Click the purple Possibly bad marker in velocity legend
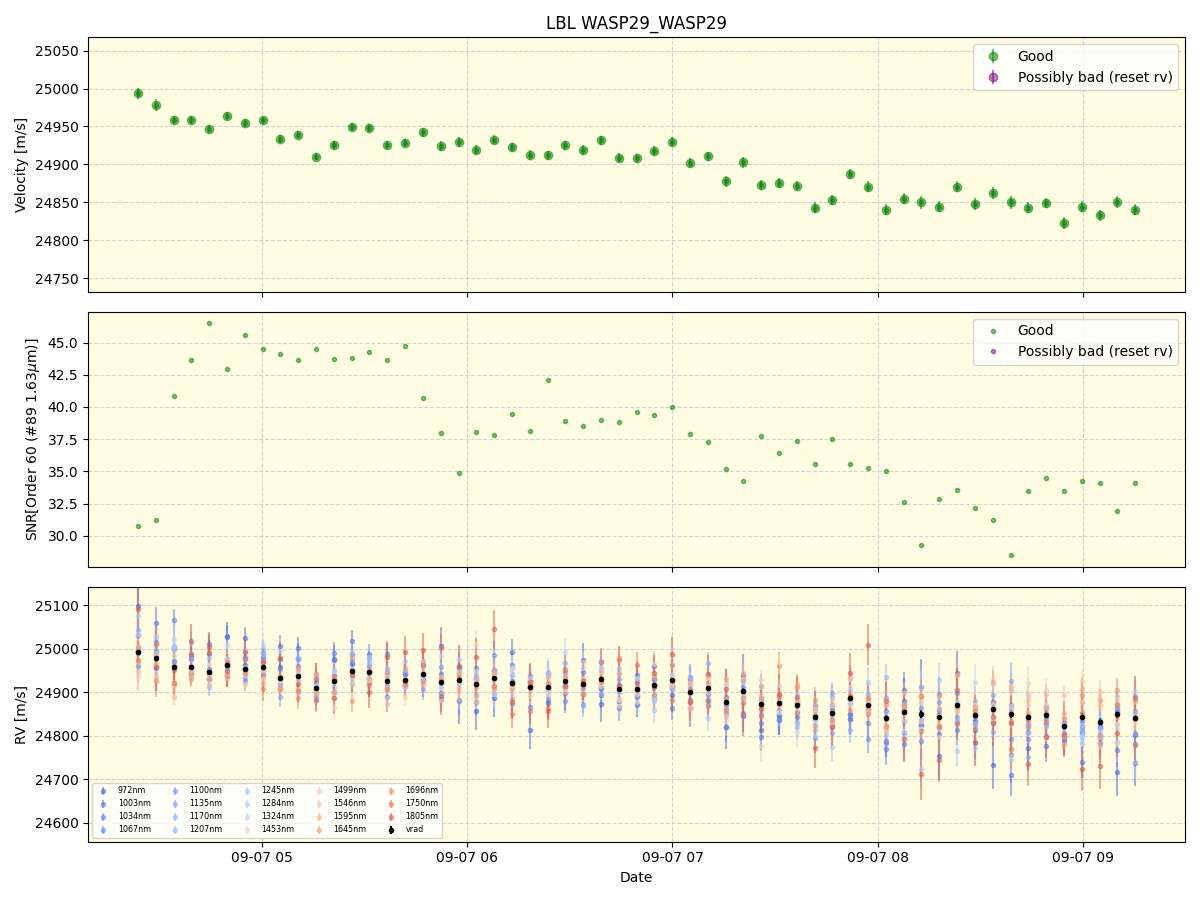 click(993, 77)
